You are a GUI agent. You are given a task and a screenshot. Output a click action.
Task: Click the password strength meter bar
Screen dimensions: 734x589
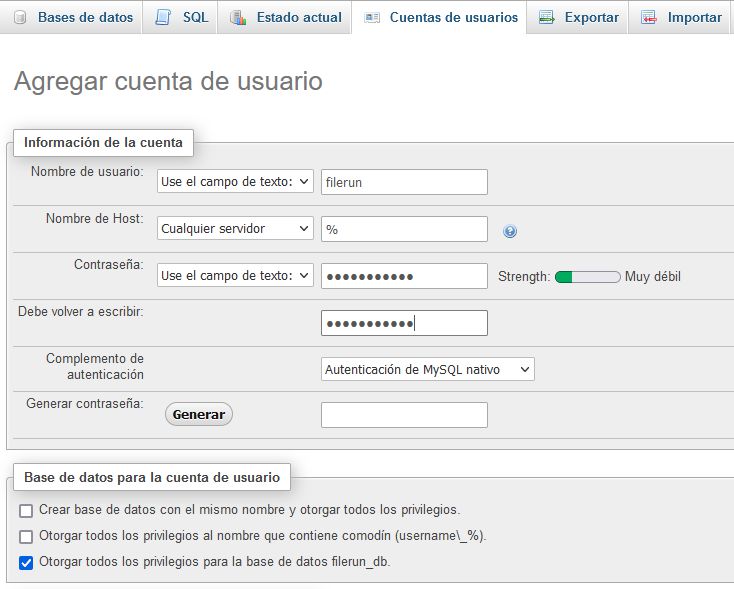587,276
